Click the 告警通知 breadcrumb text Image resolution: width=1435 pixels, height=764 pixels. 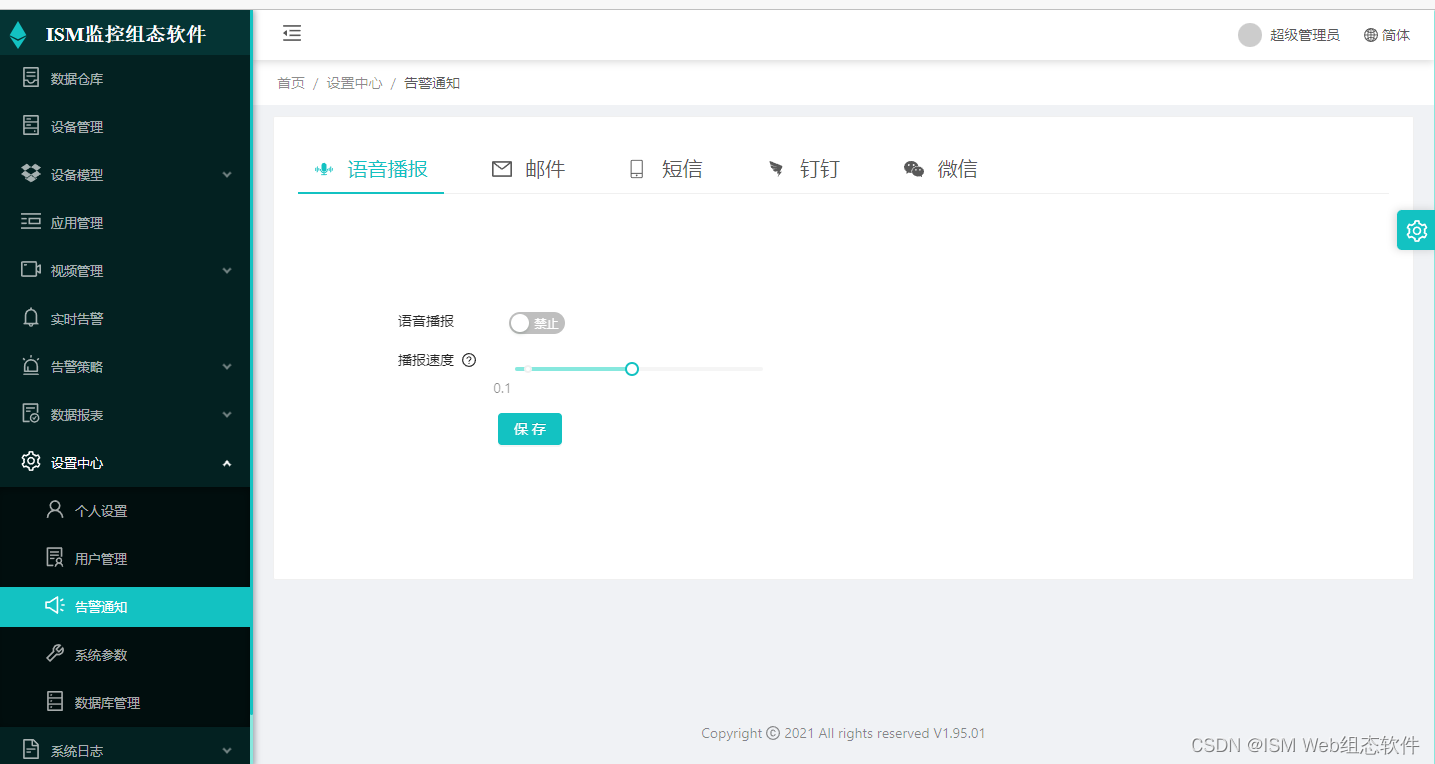click(x=432, y=83)
